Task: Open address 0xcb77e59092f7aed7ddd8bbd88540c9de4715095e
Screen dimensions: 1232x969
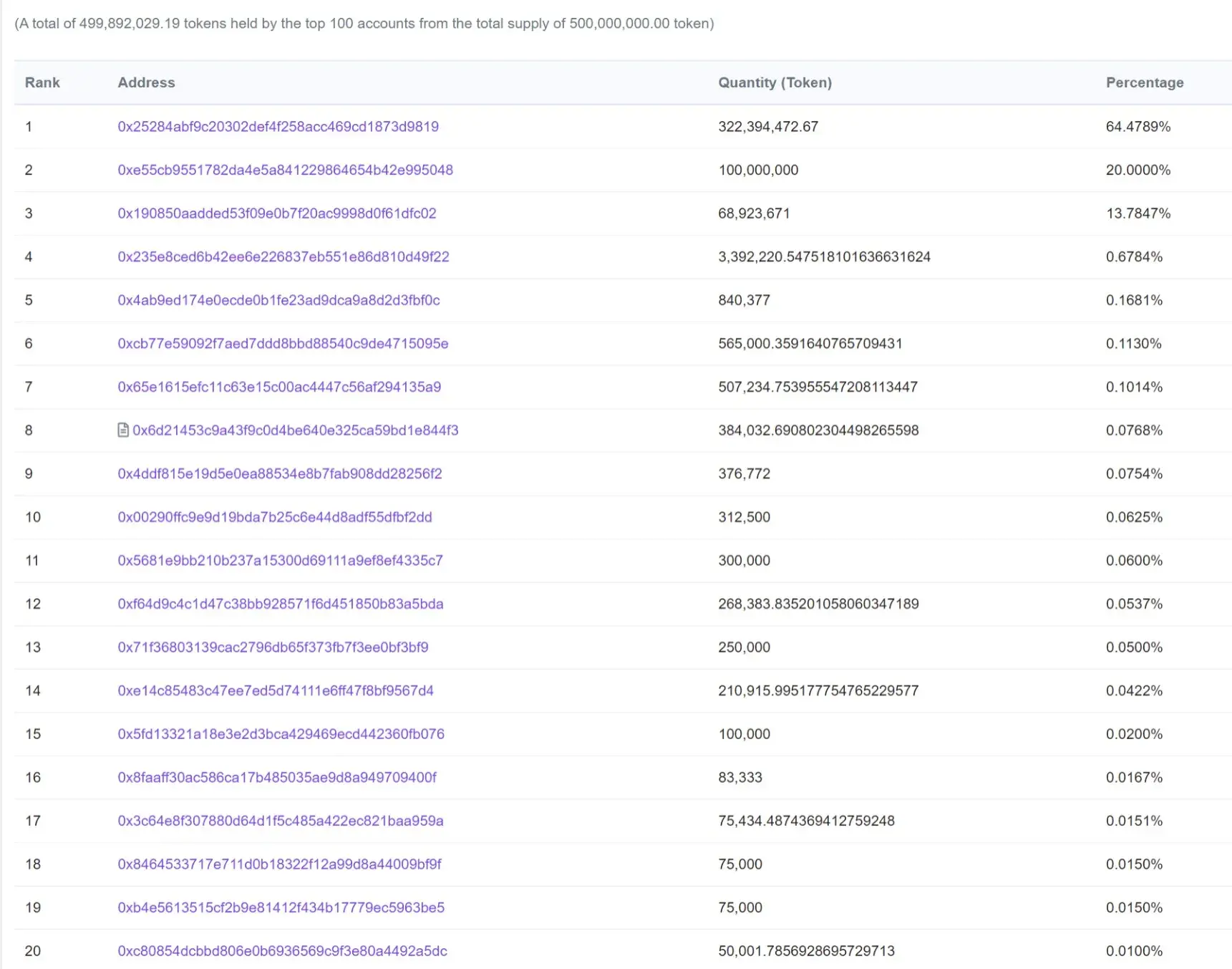Action: coord(283,343)
